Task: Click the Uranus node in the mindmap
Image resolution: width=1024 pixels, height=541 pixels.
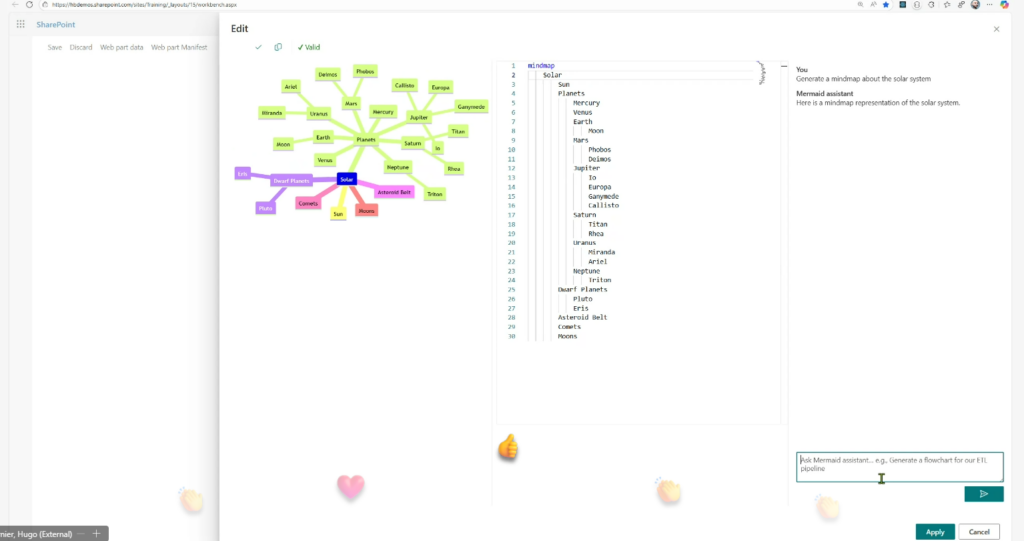Action: [319, 114]
